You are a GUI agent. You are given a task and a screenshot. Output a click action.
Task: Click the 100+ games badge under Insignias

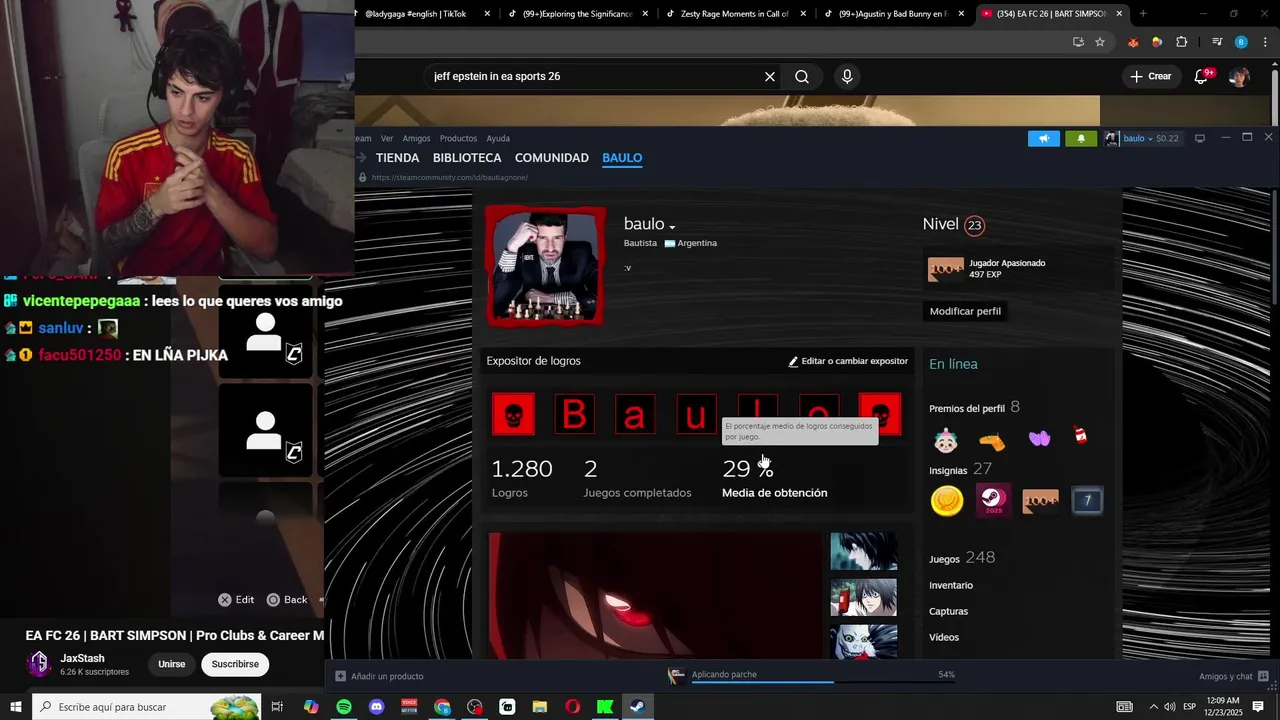pyautogui.click(x=1040, y=500)
